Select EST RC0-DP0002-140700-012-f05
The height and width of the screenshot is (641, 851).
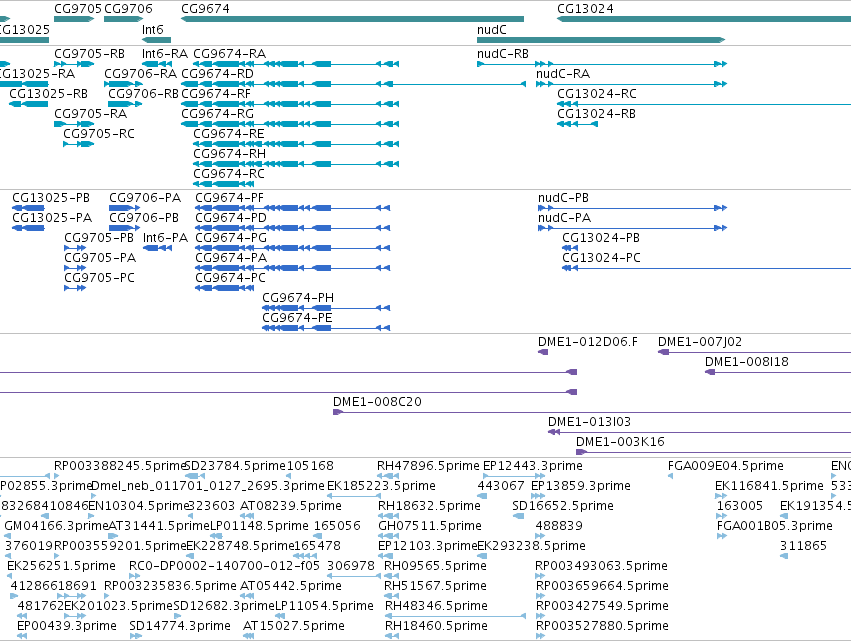click(224, 566)
